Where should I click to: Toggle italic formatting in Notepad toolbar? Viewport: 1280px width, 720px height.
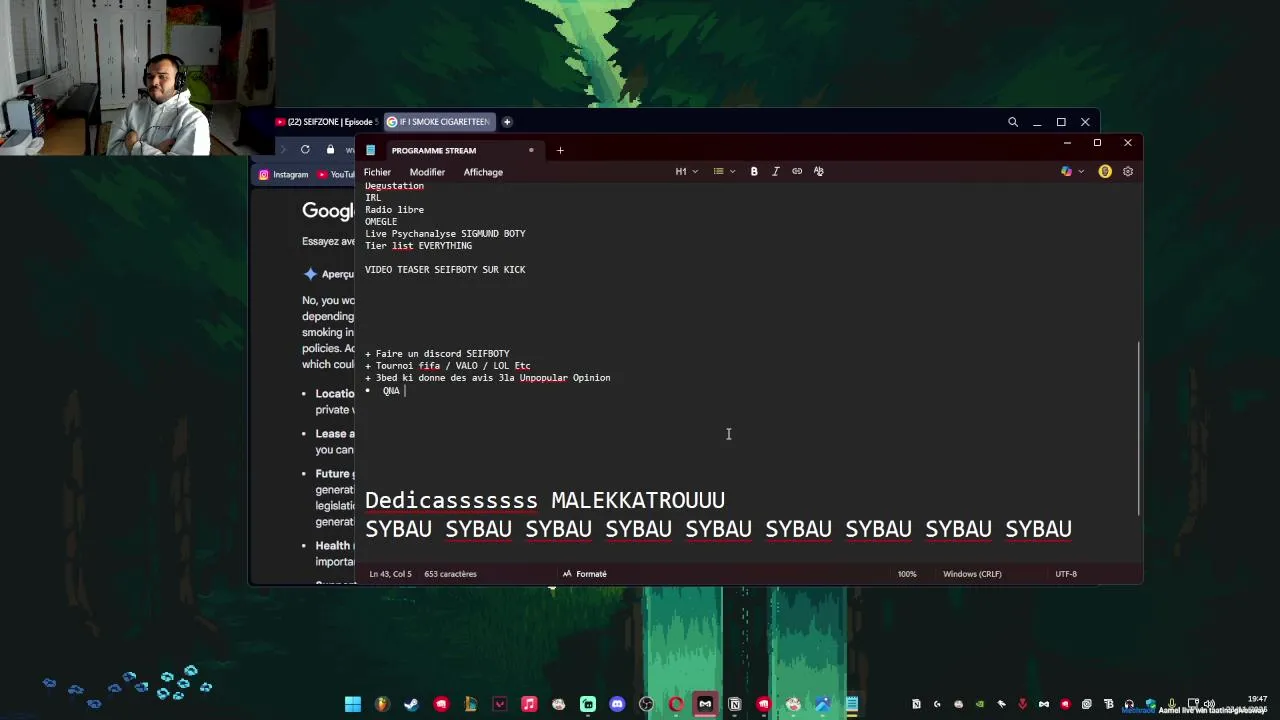point(775,171)
